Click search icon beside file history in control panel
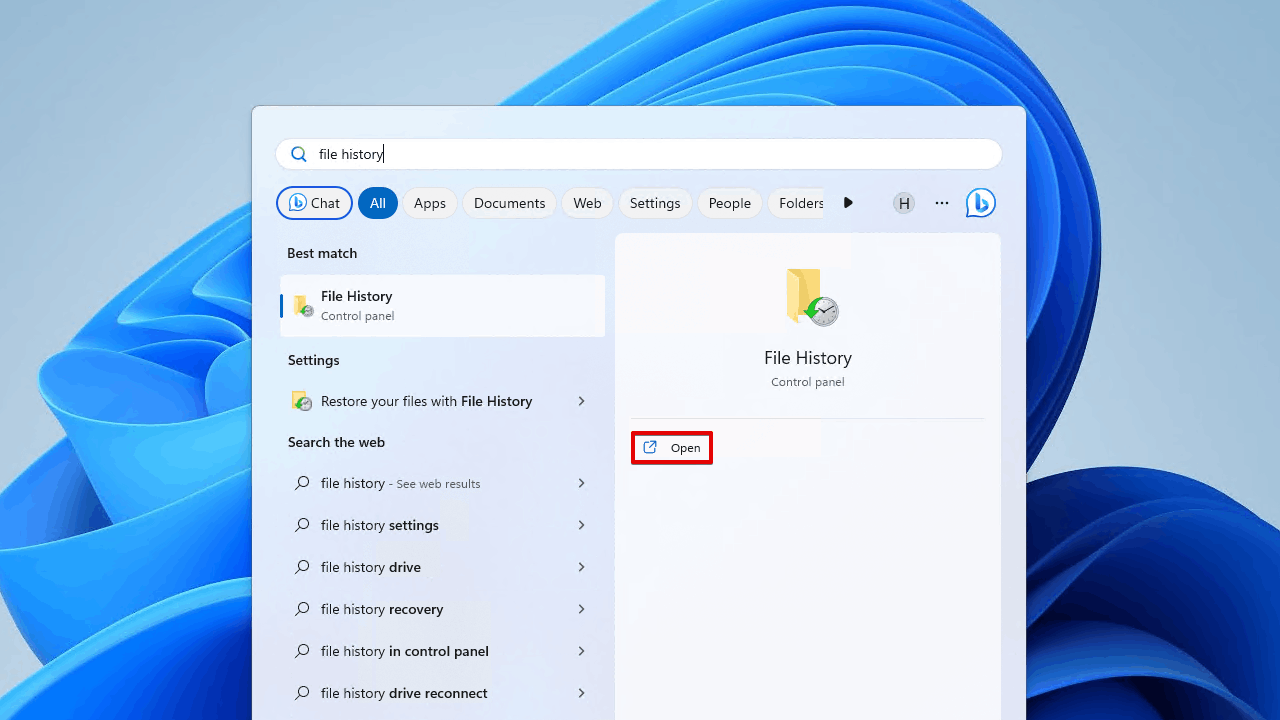The width and height of the screenshot is (1280, 720). 302,651
